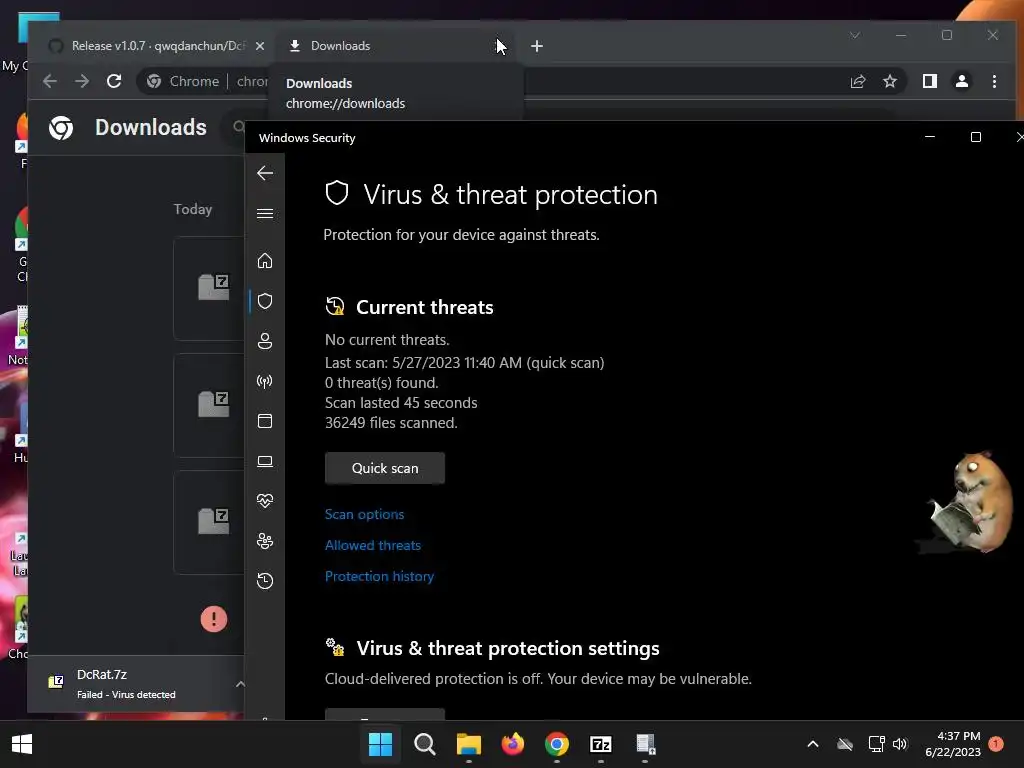Viewport: 1024px width, 768px height.
Task: Switch to Release v1.0.7 tab
Action: pos(157,46)
